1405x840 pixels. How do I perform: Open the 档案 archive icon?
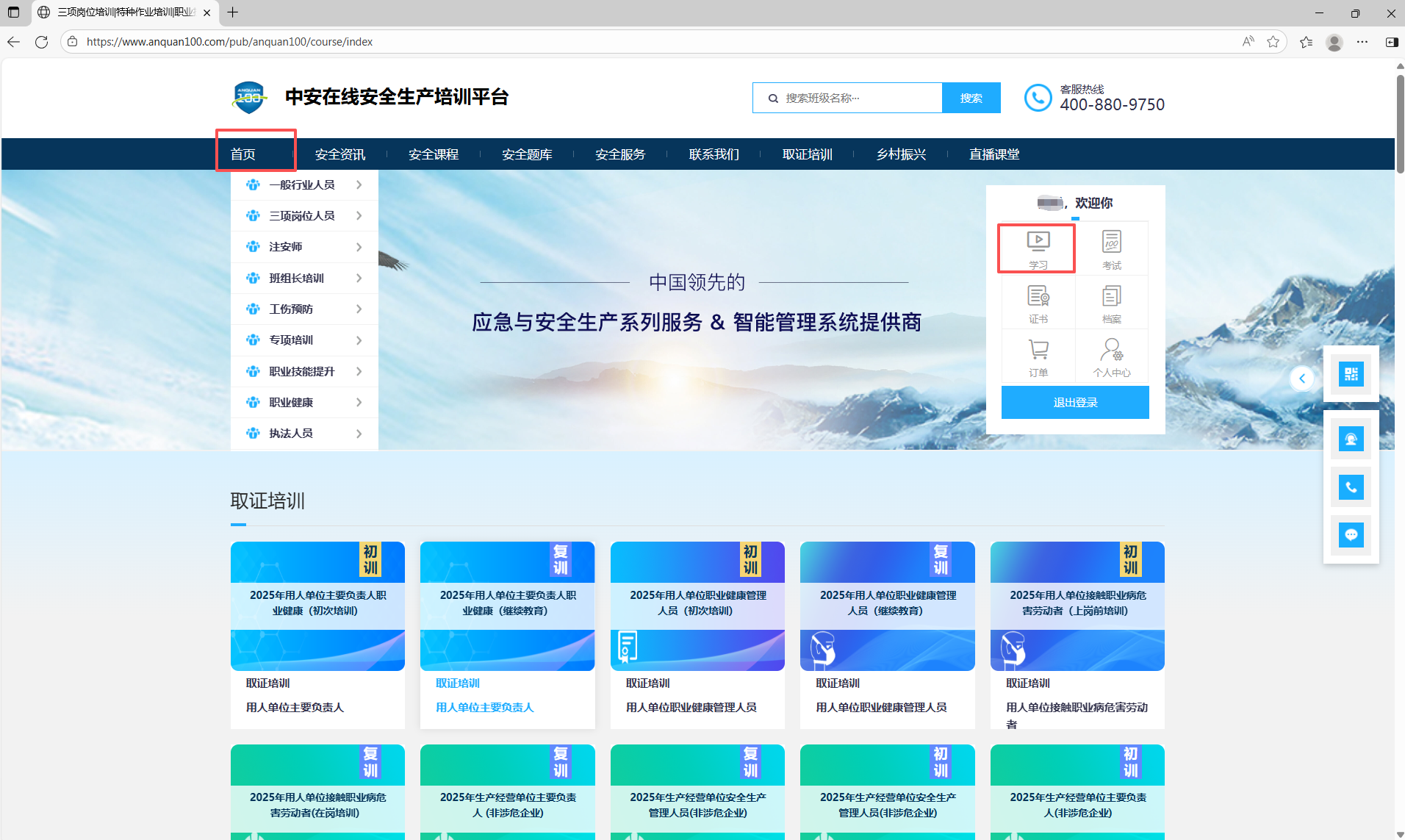(x=1111, y=303)
